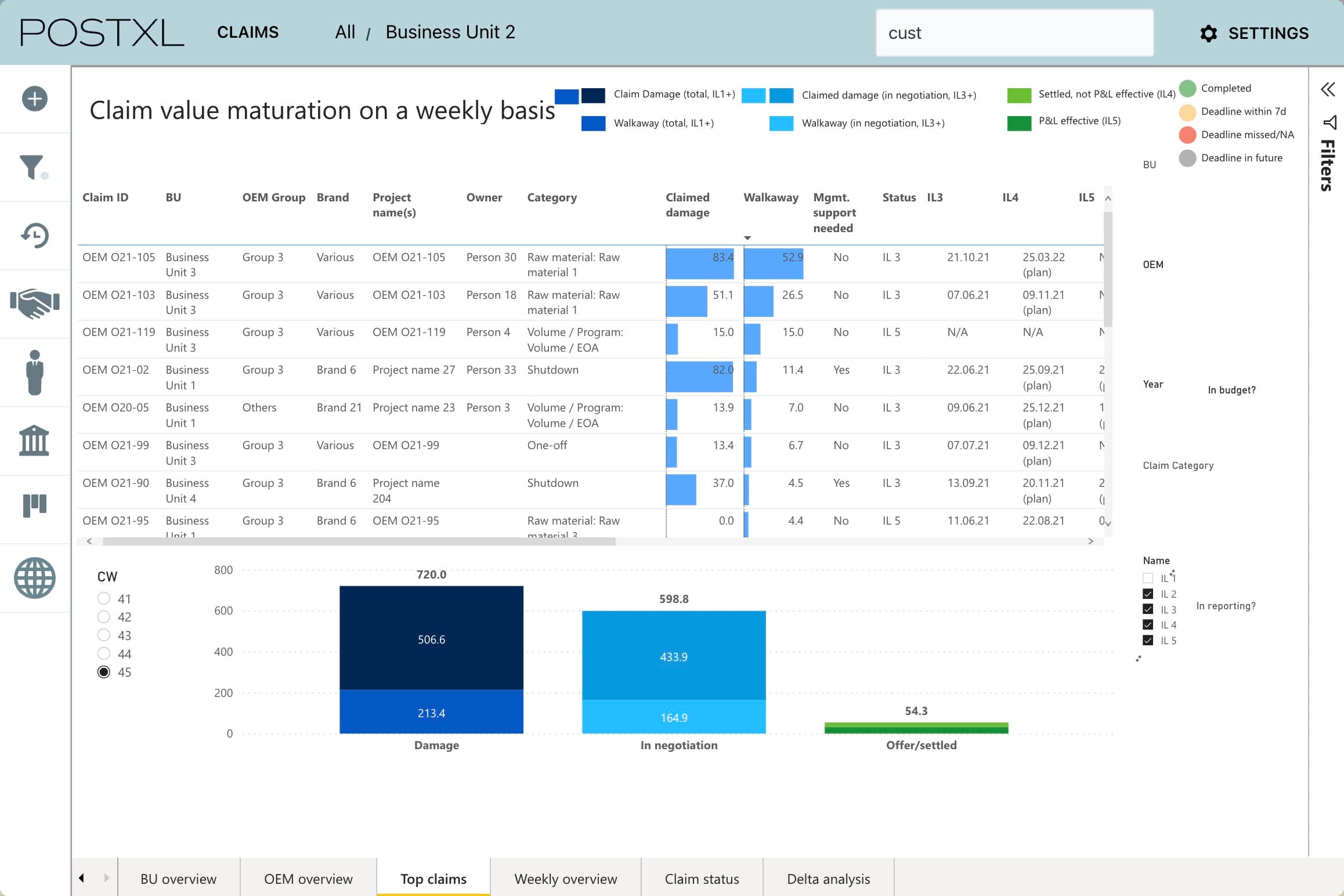Open the sort dropdown under the Walkaway column
This screenshot has height=896, width=1344.
coord(747,238)
